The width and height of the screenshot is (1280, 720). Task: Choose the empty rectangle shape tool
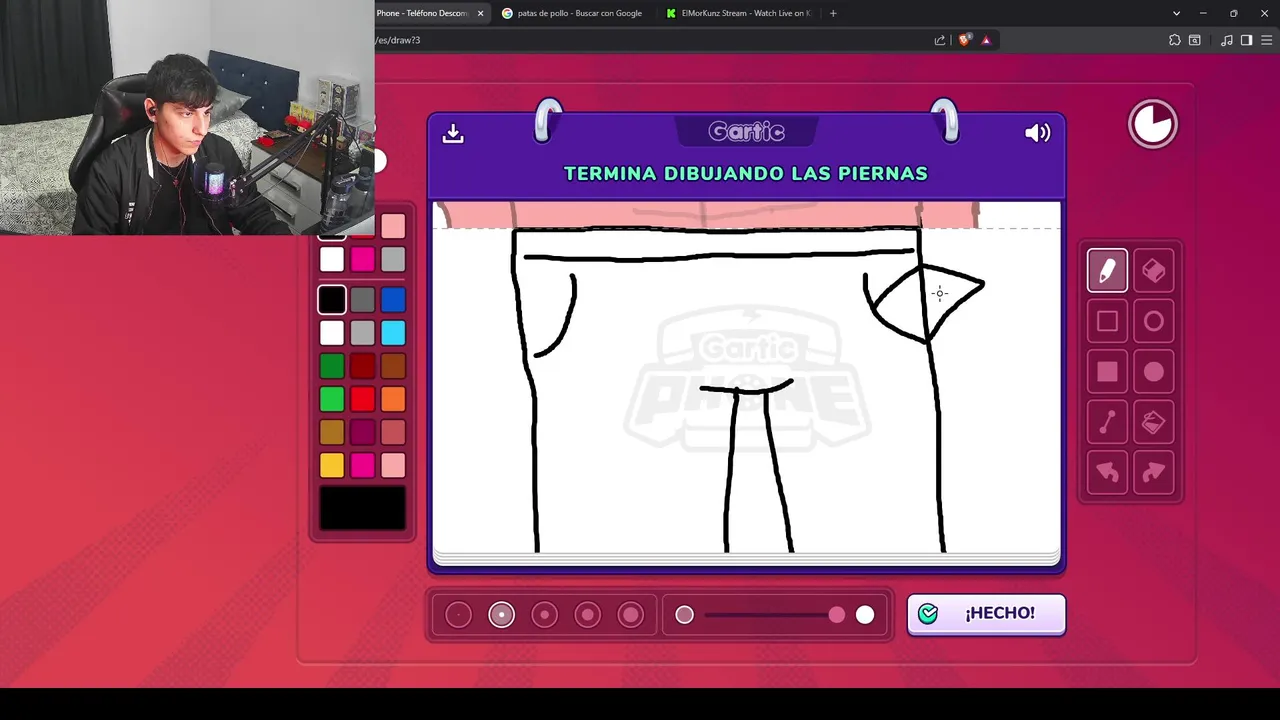click(1107, 321)
